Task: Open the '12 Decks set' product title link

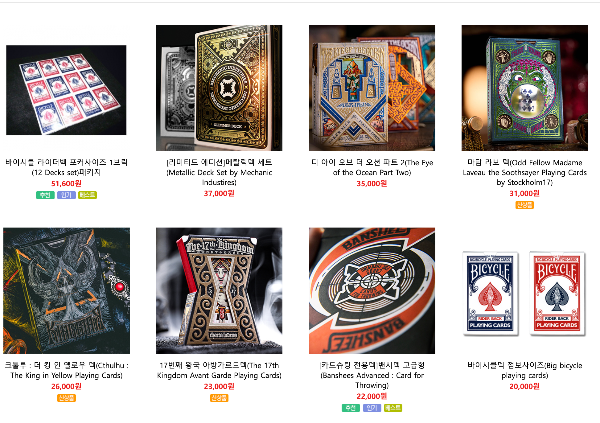Action: 66,167
